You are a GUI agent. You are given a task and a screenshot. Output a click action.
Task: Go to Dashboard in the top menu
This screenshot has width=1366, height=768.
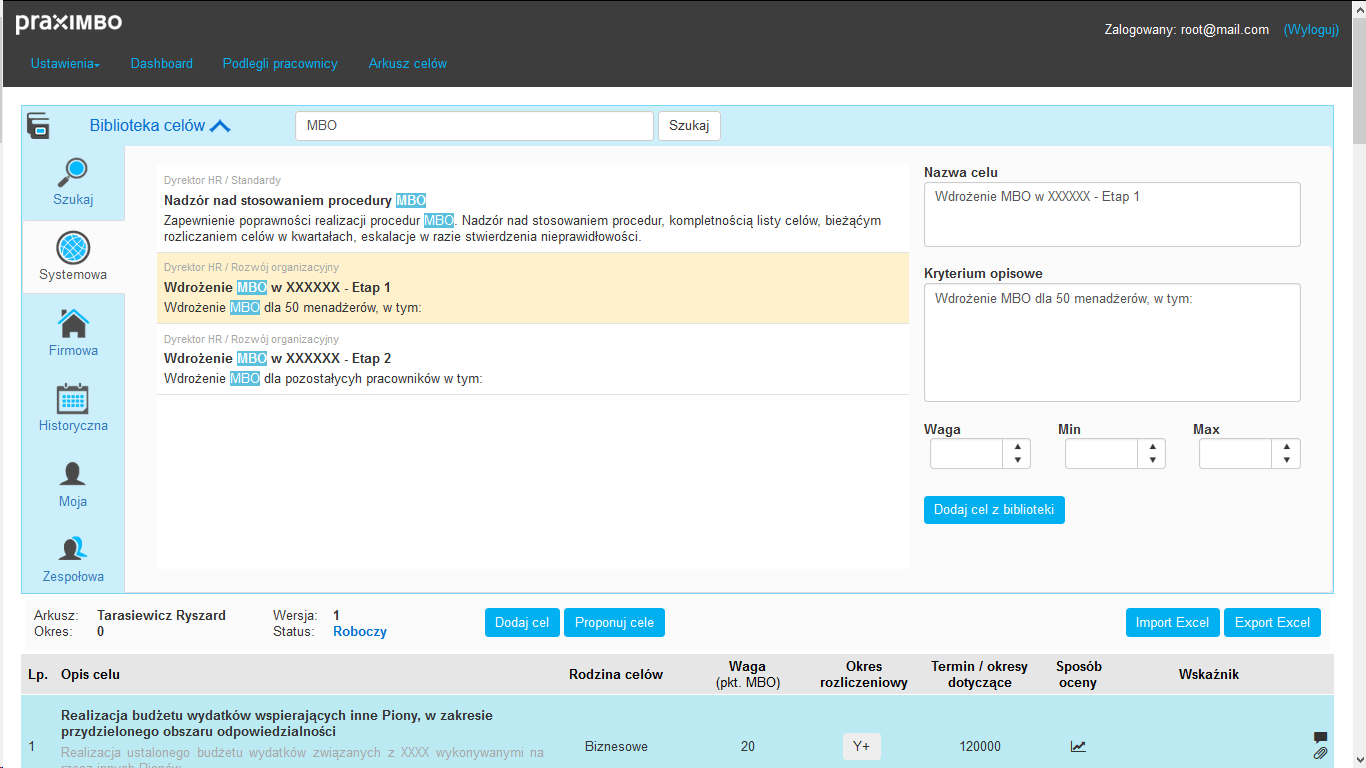point(161,63)
